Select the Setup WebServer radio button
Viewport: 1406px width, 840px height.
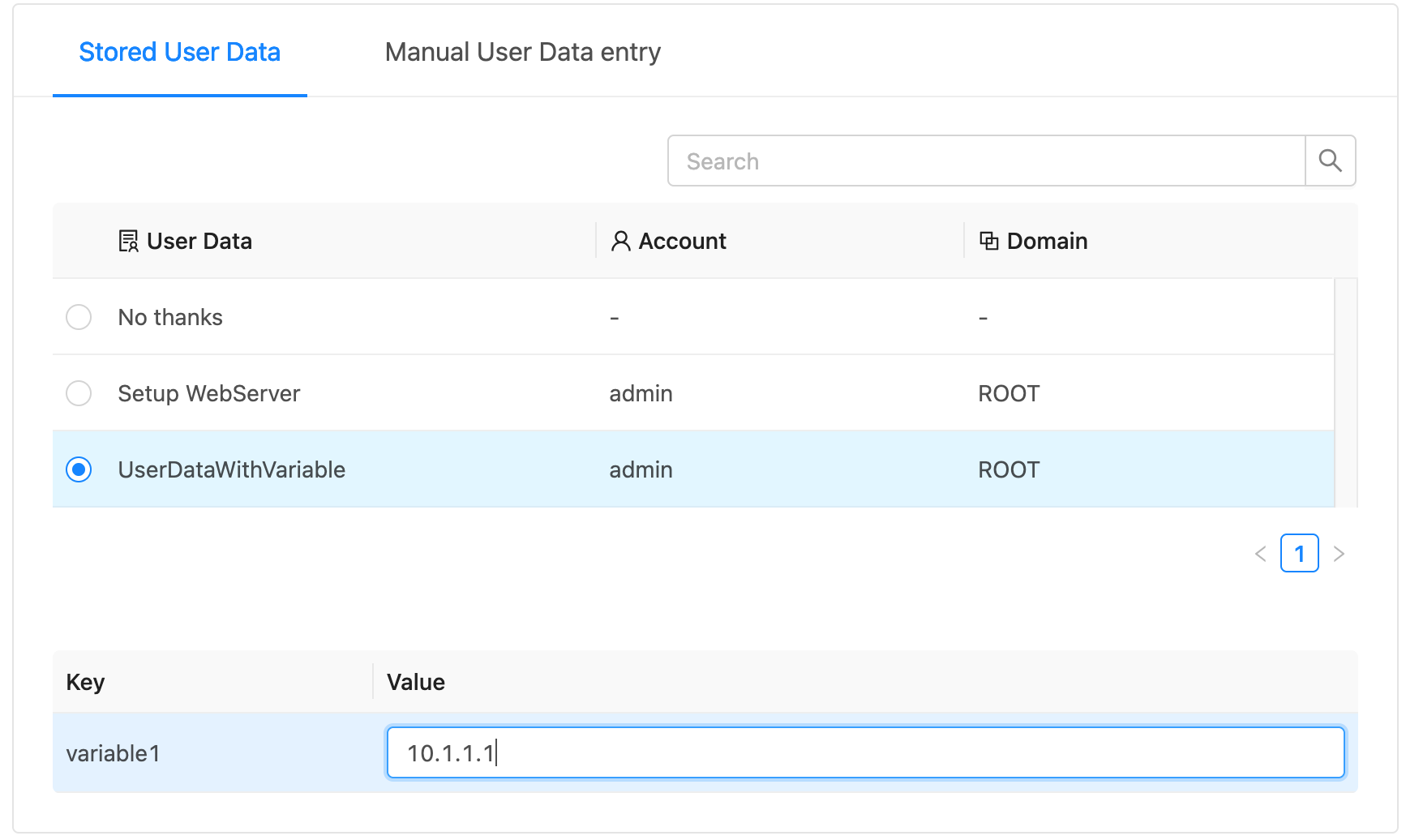pyautogui.click(x=79, y=393)
